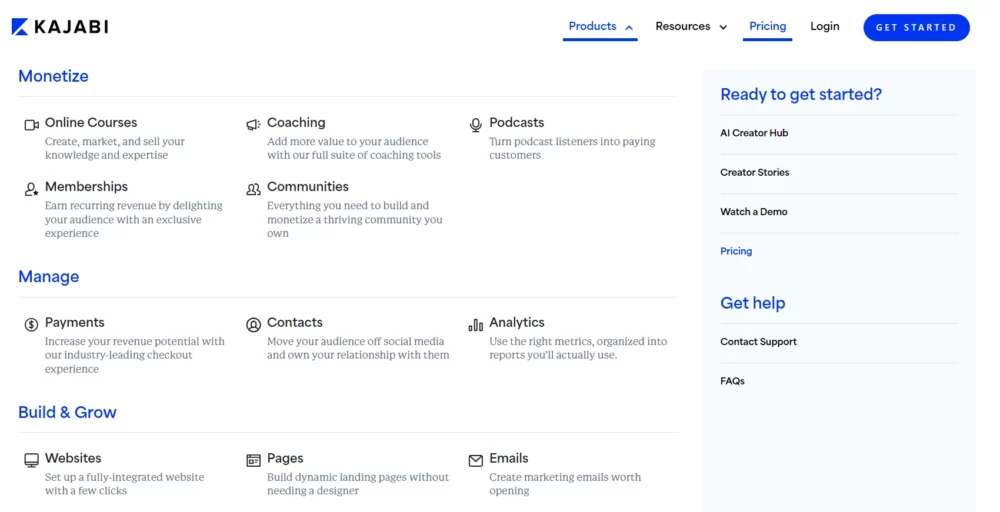The image size is (1000, 512).
Task: Click the Podcasts microphone icon
Action: tap(476, 125)
